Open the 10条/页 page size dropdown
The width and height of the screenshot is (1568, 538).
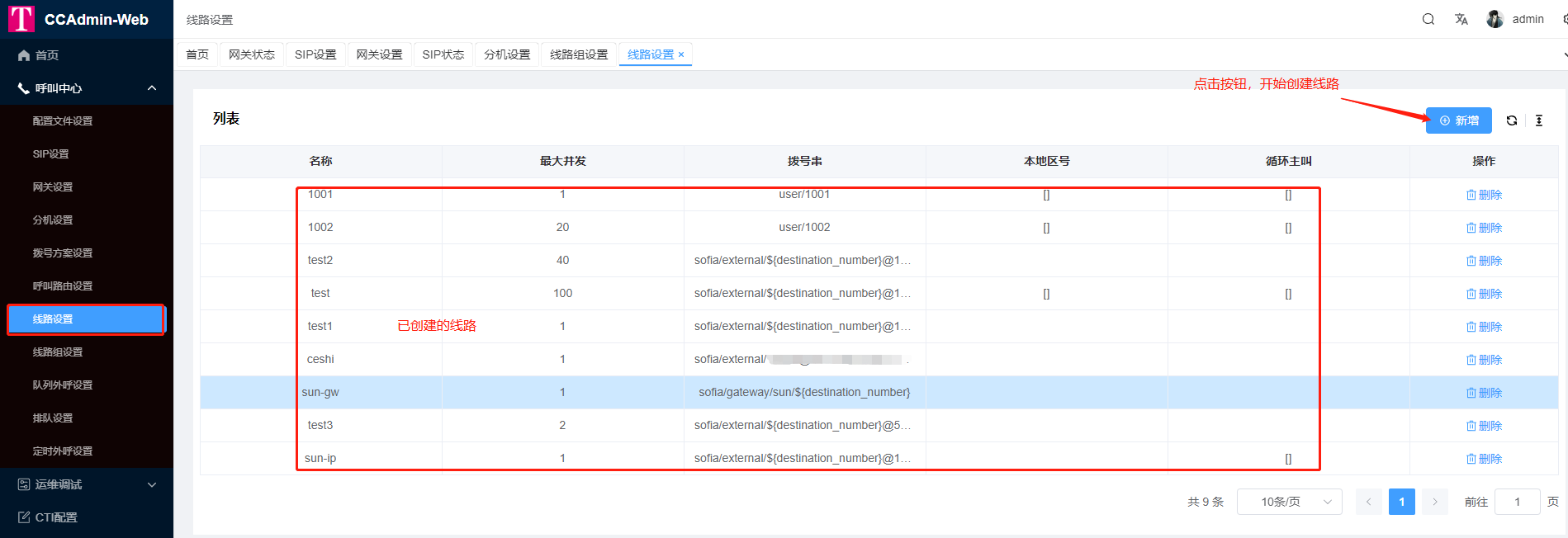(1288, 502)
